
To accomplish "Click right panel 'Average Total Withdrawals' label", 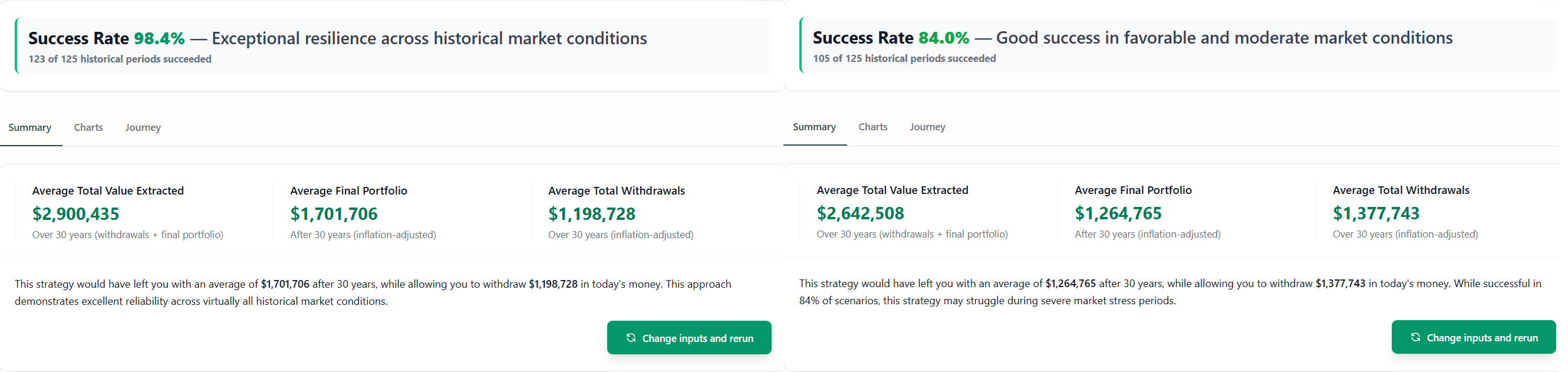I will [1401, 190].
